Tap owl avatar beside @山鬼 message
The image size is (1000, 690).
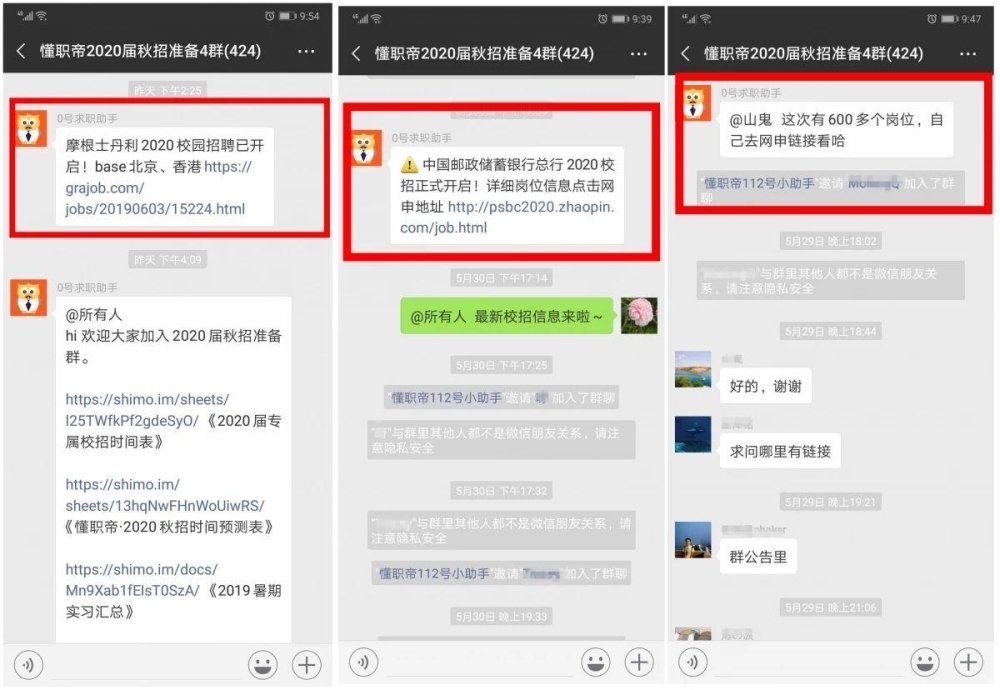696,103
